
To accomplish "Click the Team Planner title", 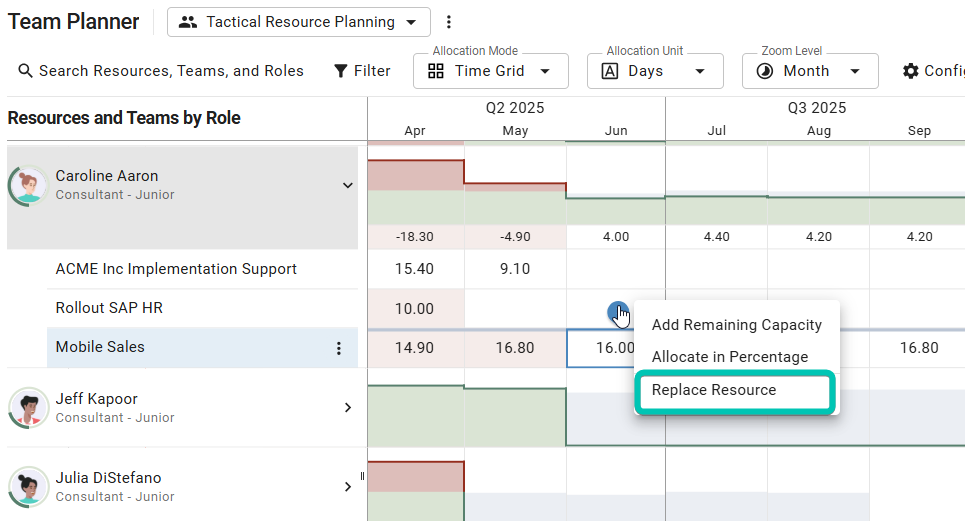I will 73,22.
